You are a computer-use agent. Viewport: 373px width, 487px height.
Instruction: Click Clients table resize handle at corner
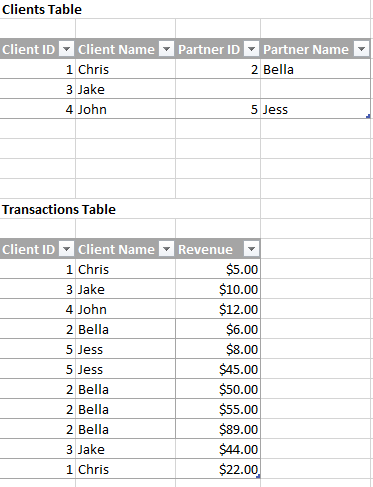(368, 116)
